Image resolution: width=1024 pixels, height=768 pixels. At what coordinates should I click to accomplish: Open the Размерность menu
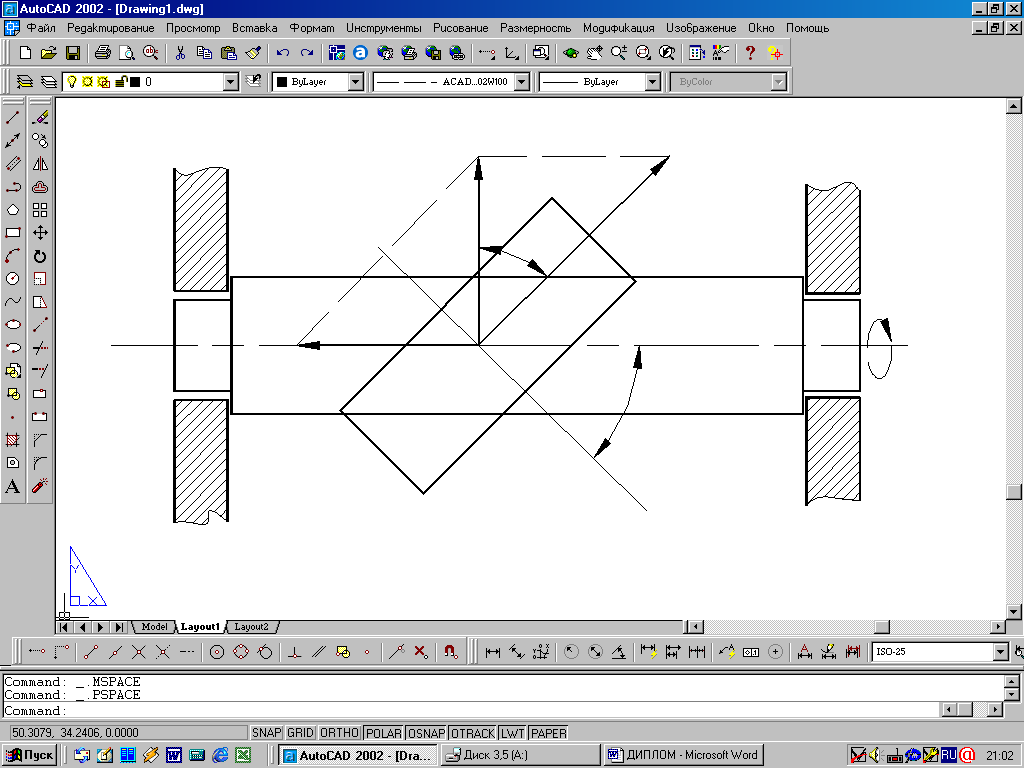point(536,28)
